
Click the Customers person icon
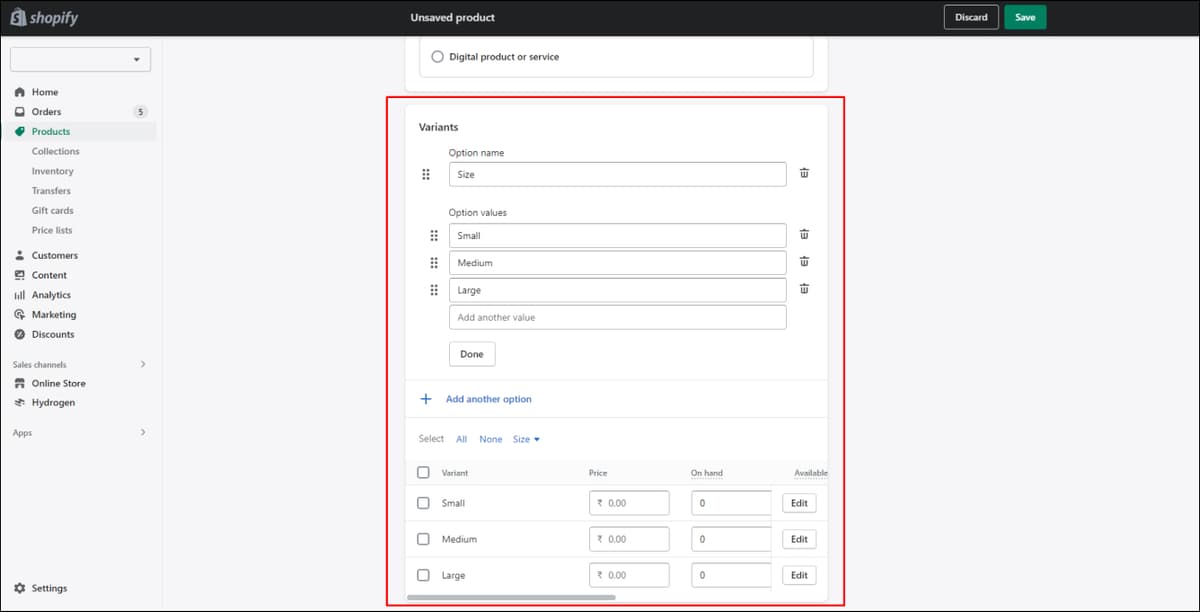(19, 255)
